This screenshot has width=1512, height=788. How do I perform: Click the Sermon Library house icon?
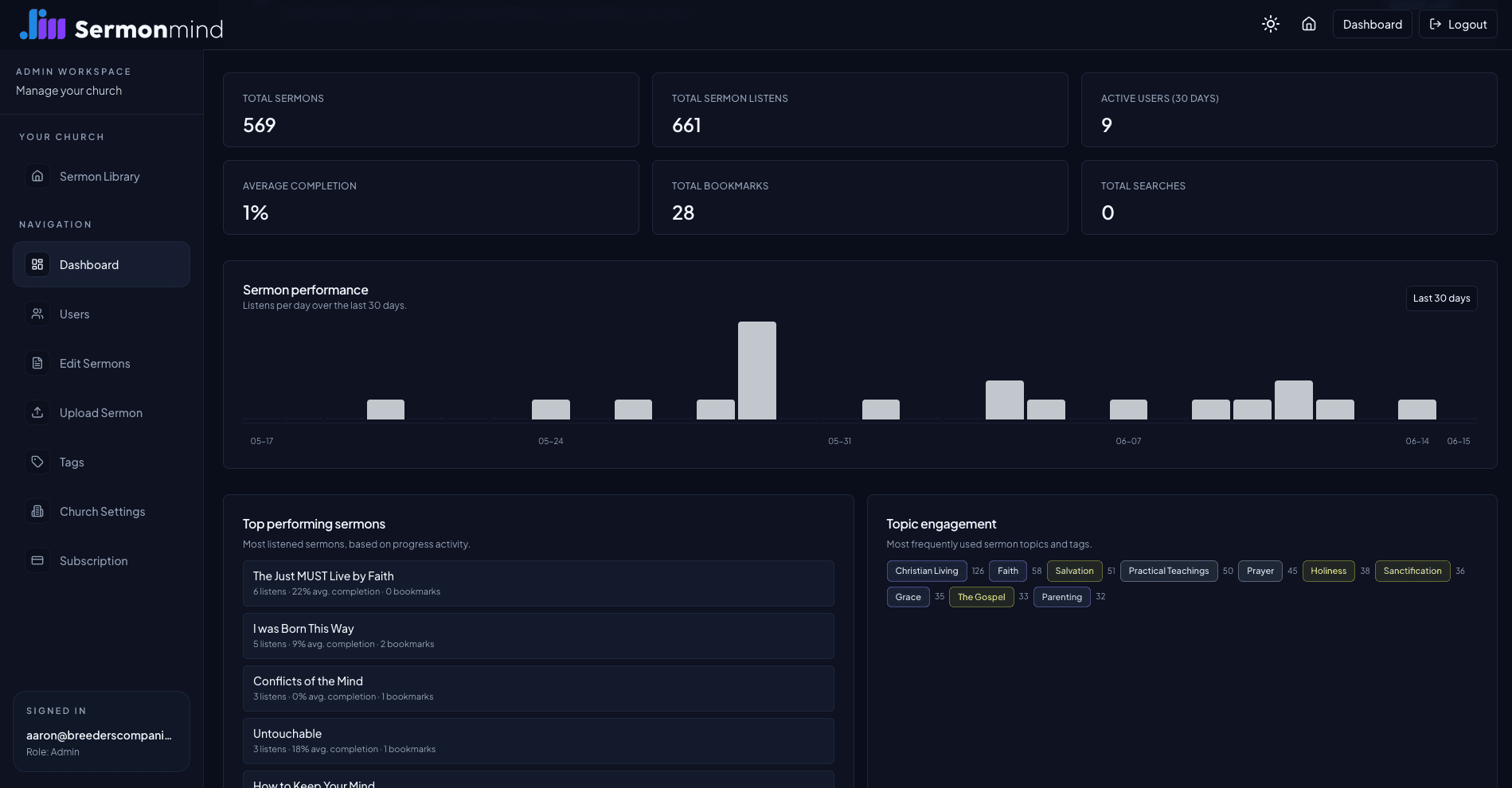click(x=37, y=177)
